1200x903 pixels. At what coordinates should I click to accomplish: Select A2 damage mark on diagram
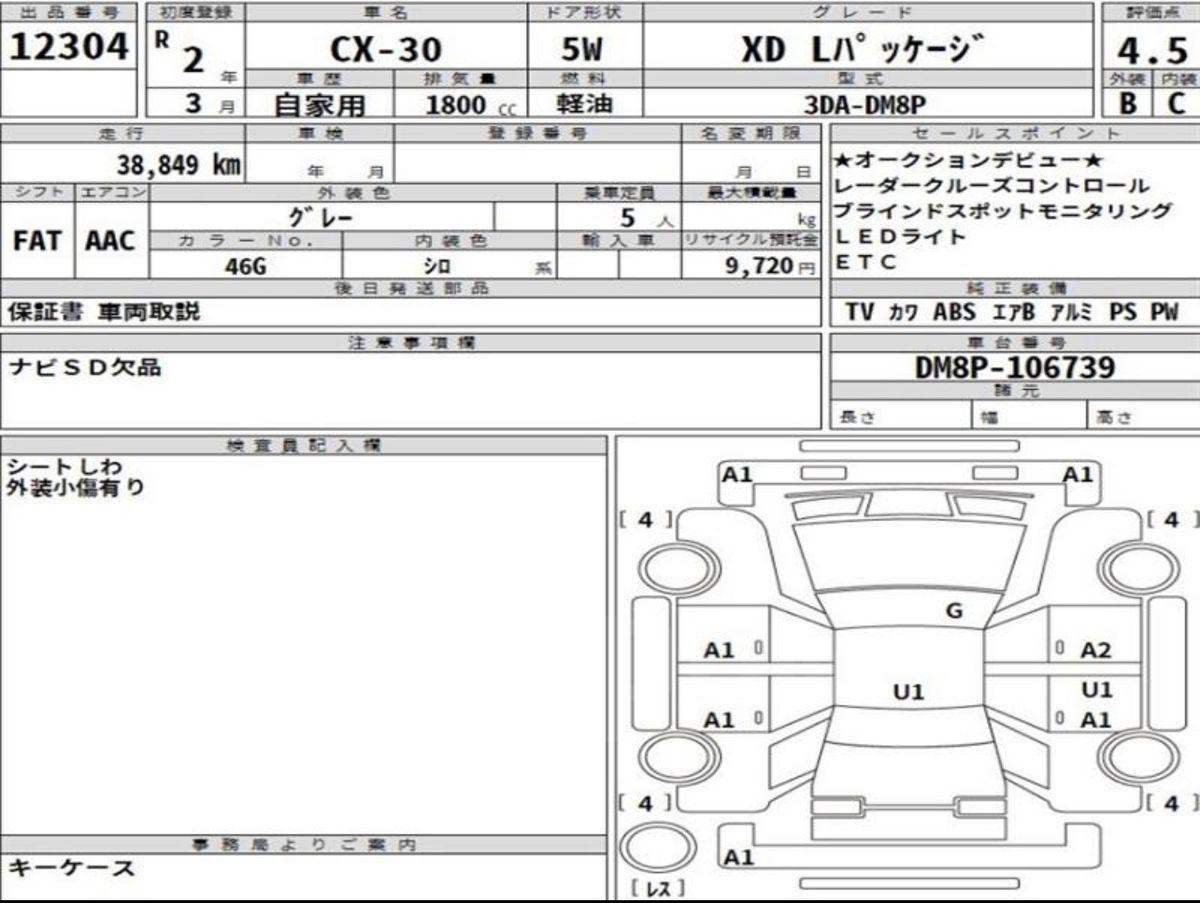tap(1096, 651)
